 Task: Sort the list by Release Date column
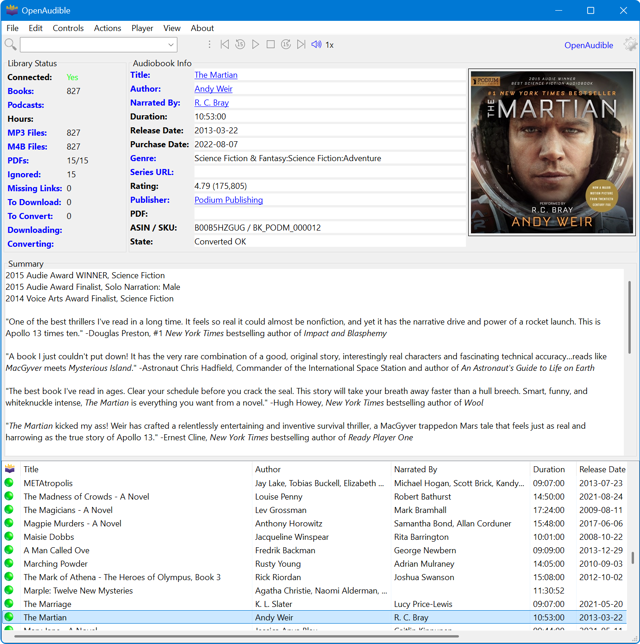click(602, 469)
